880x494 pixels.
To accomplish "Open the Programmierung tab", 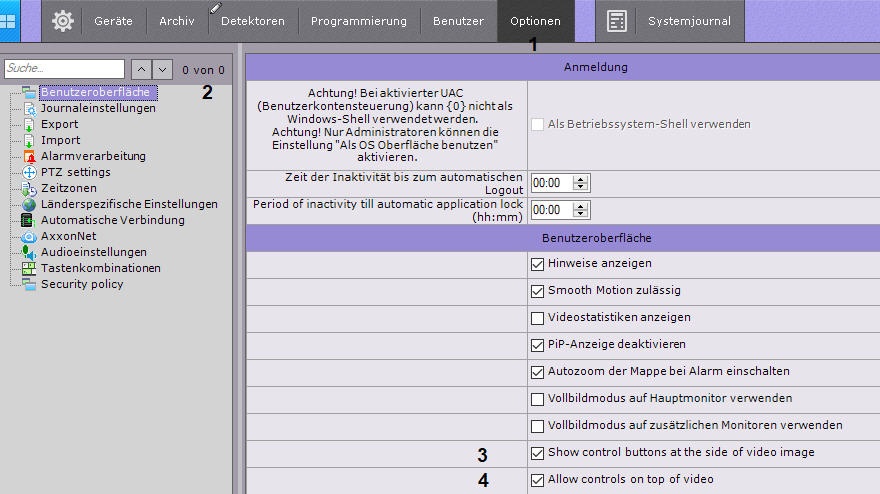I will [x=358, y=21].
